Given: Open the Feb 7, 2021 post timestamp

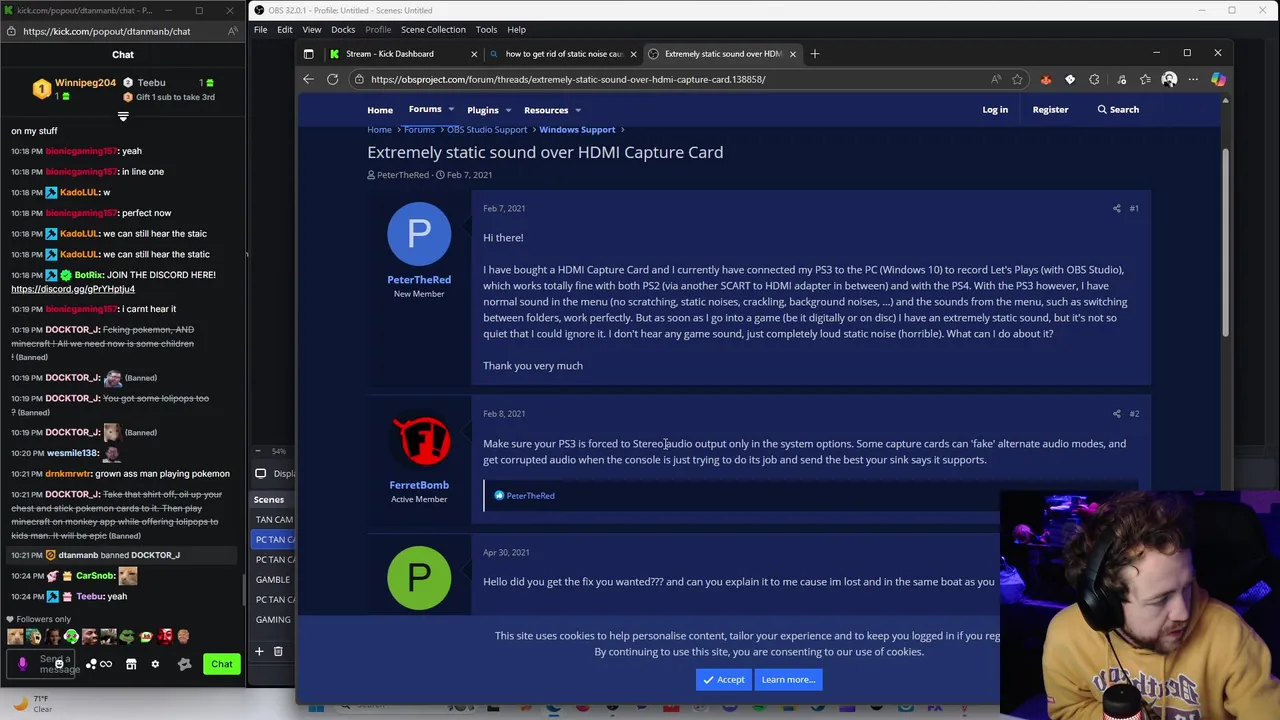Looking at the screenshot, I should click(x=504, y=208).
